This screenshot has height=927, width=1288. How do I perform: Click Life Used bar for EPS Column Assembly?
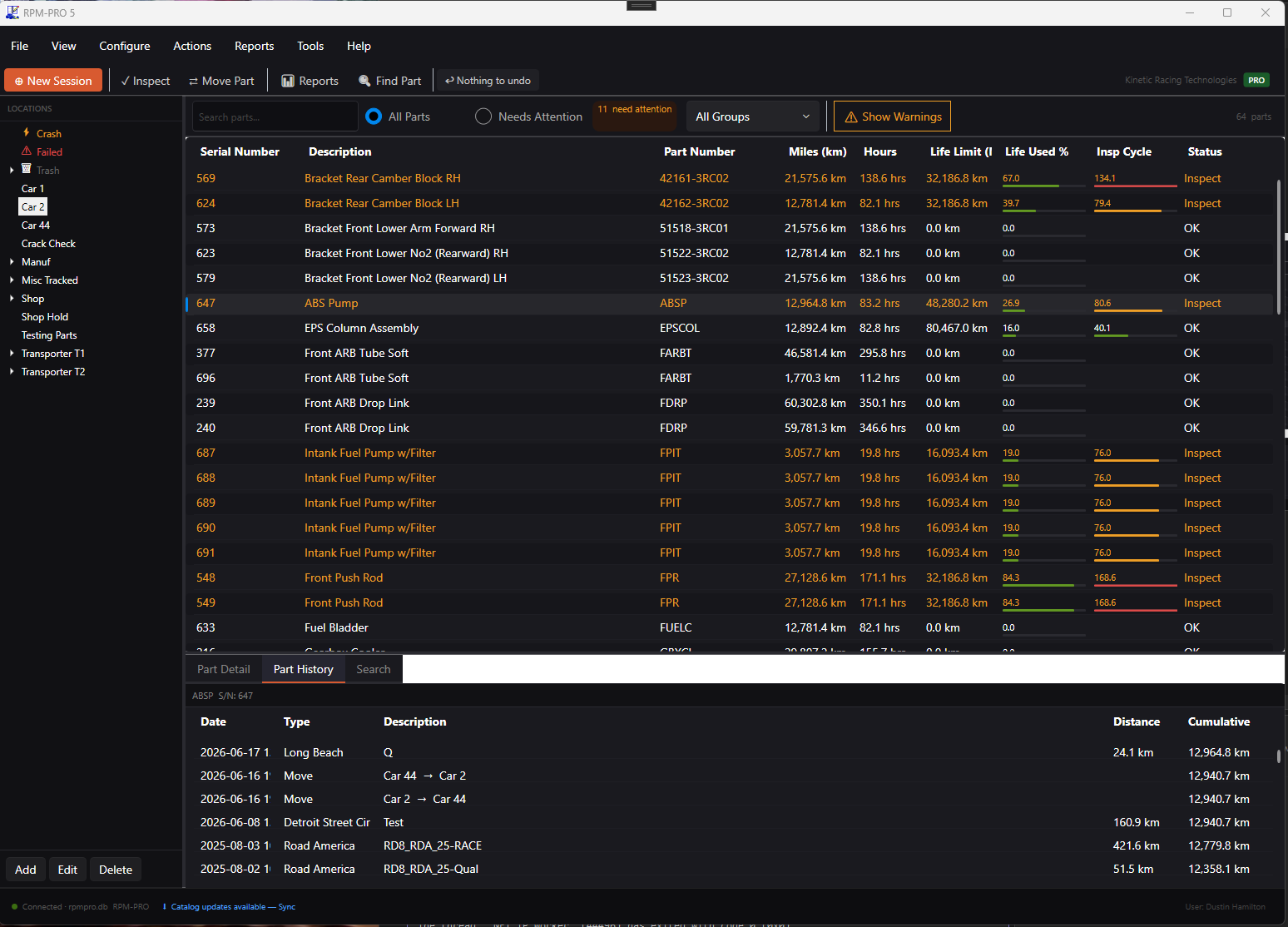[x=1043, y=335]
